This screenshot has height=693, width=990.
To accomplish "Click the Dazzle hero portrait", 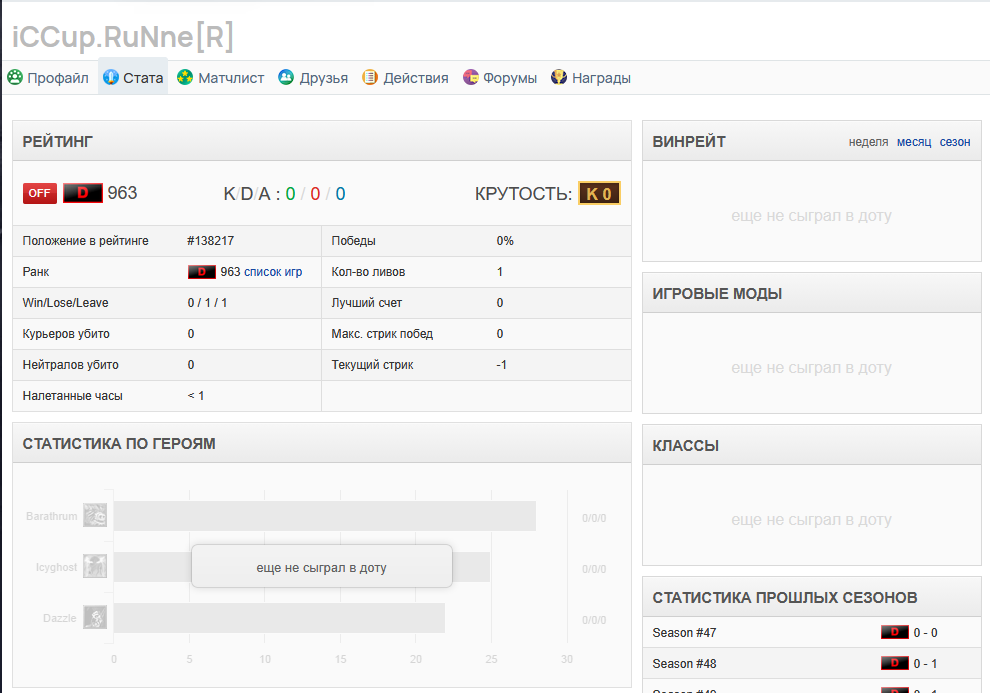I will 95,617.
